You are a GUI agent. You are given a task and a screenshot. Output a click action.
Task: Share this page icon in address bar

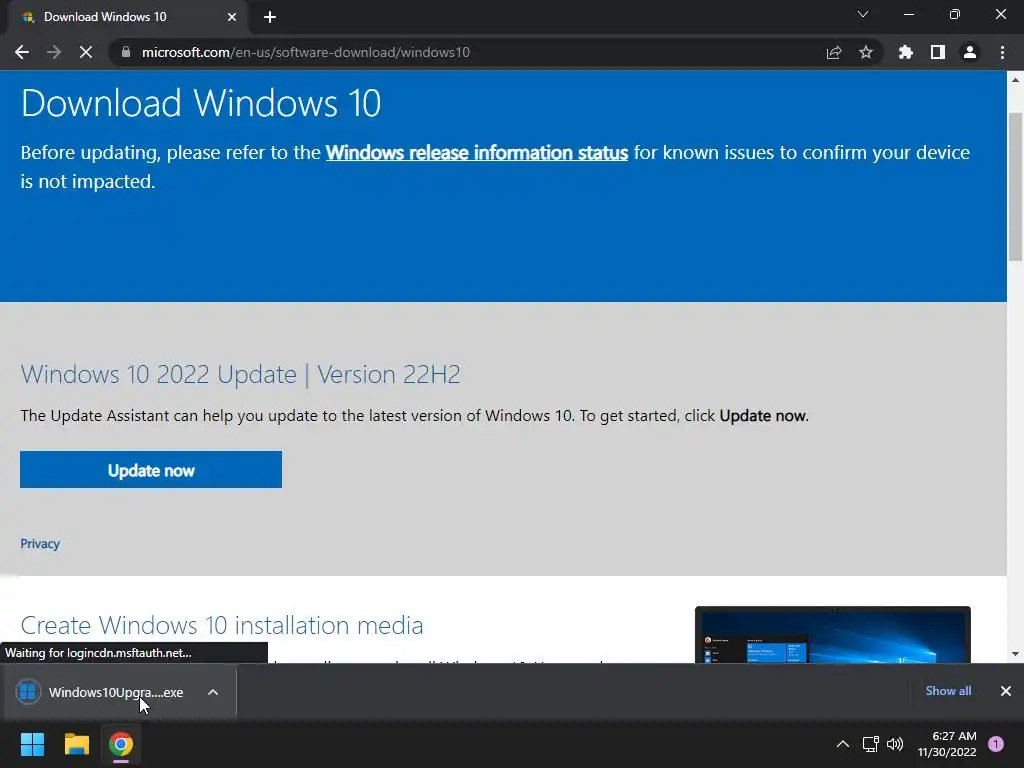pyautogui.click(x=834, y=52)
